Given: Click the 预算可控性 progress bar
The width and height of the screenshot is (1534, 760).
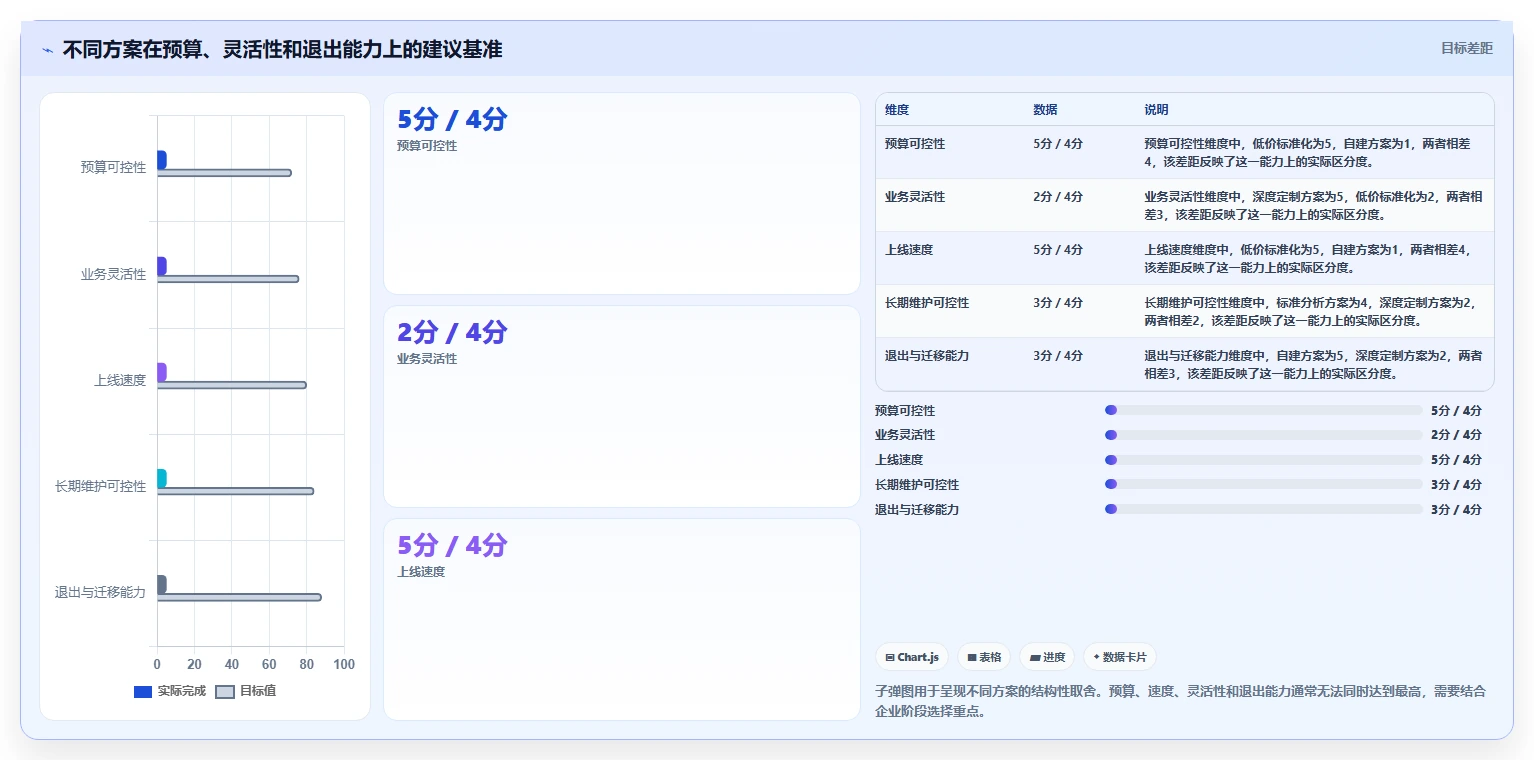Looking at the screenshot, I should point(1263,410).
